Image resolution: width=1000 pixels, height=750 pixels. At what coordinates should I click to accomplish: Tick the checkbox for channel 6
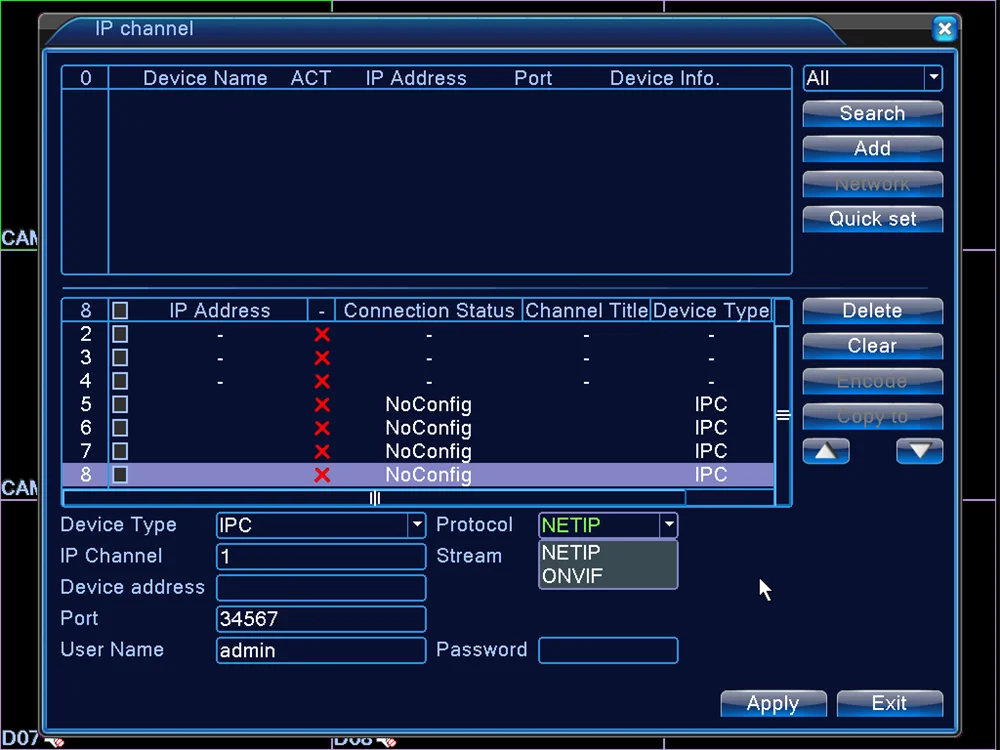pyautogui.click(x=120, y=428)
